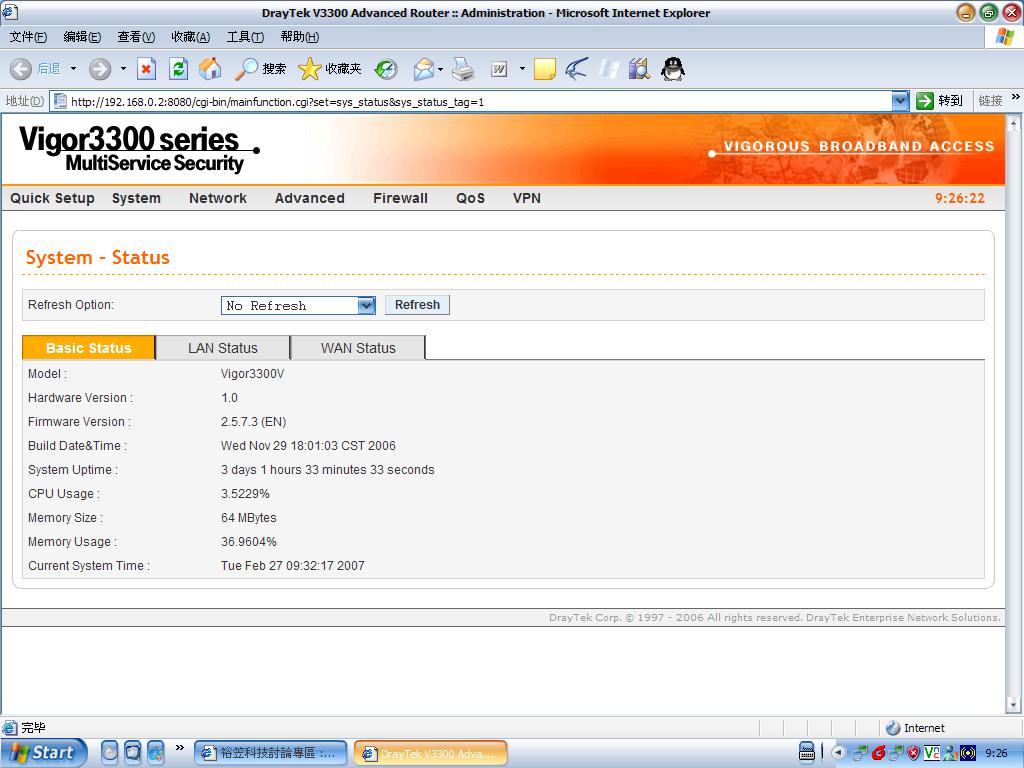Open the Firewall router menu
Image resolution: width=1024 pixels, height=768 pixels.
coord(400,198)
